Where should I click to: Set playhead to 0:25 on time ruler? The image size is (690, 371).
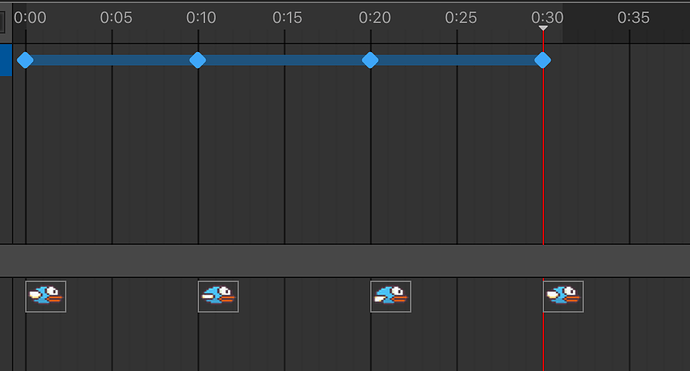(461, 18)
